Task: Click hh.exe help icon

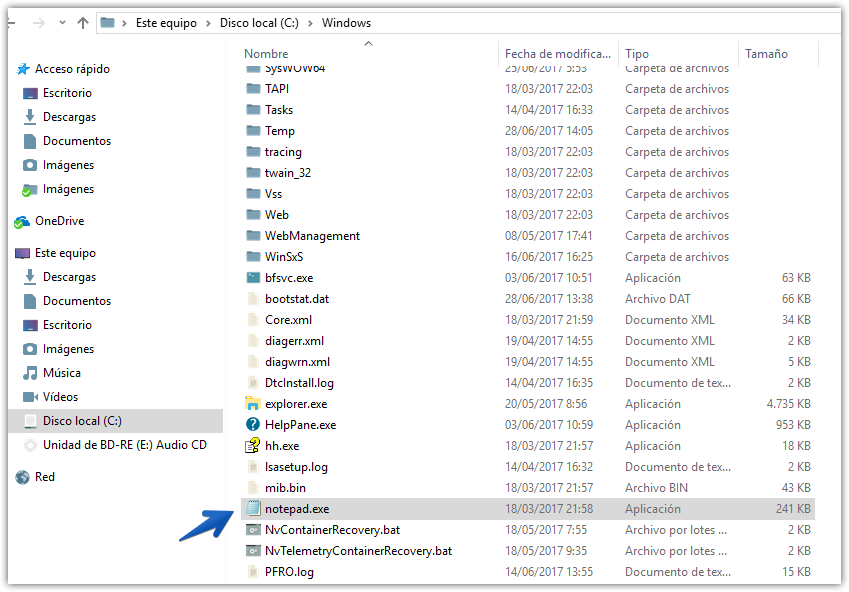Action: [x=253, y=446]
